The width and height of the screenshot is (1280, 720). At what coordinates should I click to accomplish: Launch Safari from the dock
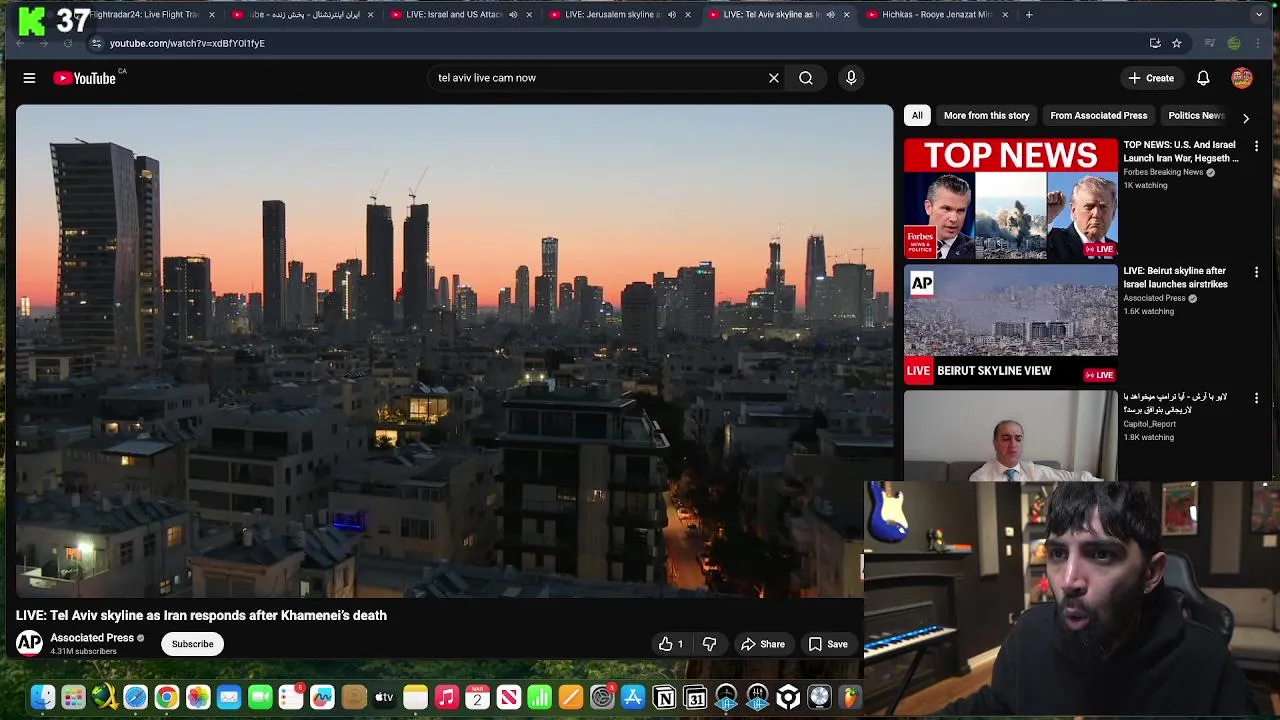coord(135,697)
